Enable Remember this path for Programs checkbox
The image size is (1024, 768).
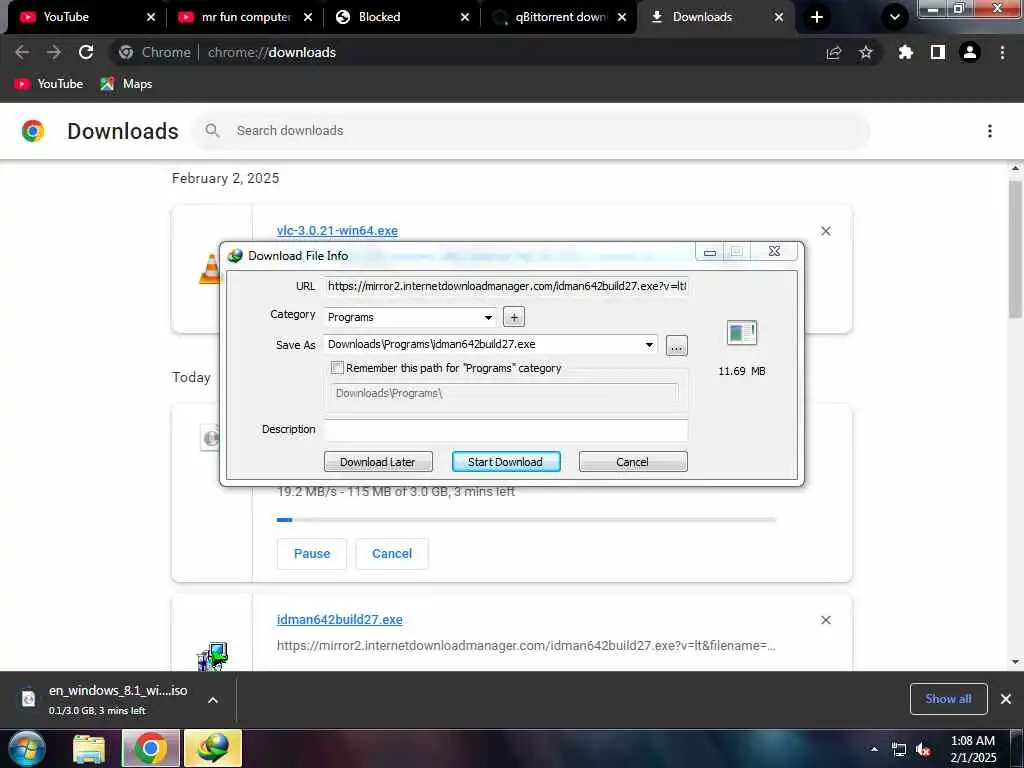click(338, 368)
